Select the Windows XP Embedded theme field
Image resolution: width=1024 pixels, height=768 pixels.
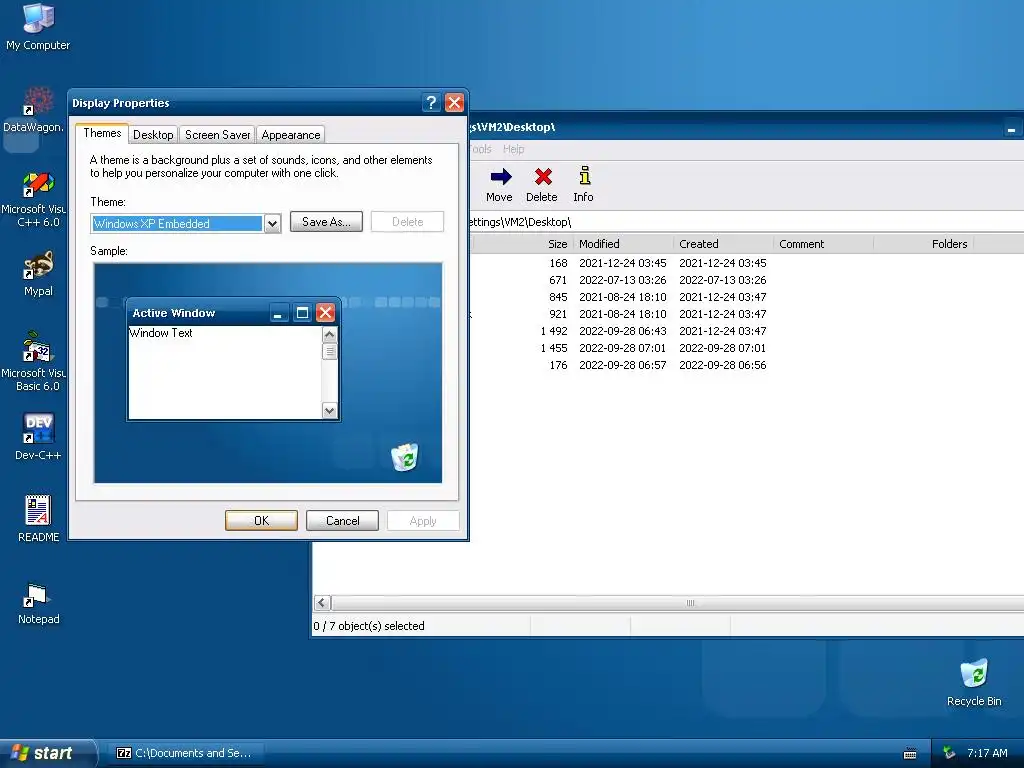click(x=177, y=223)
